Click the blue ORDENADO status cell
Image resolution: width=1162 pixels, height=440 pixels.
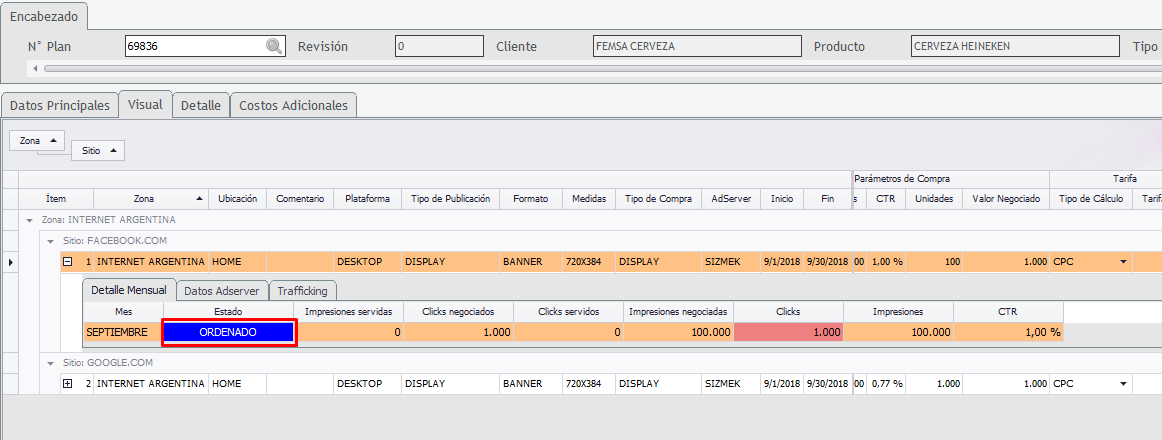pyautogui.click(x=229, y=332)
